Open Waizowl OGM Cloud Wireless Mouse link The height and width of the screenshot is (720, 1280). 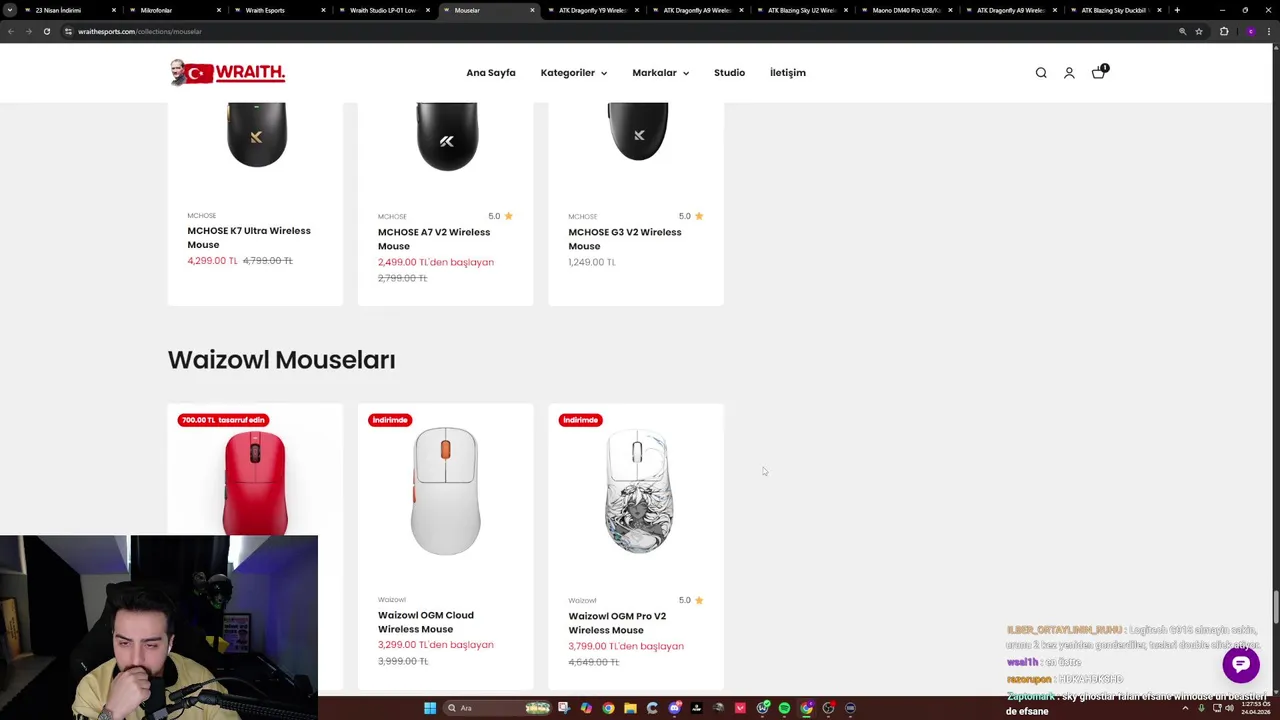coord(426,622)
